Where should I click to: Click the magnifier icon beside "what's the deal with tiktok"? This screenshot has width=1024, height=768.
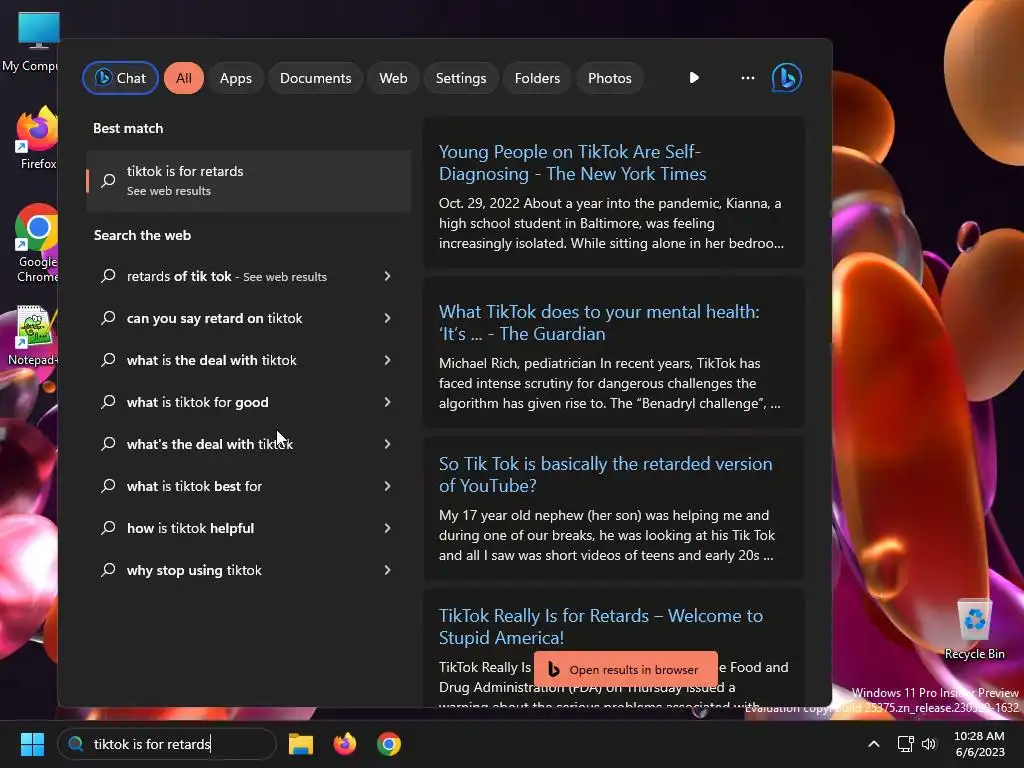click(108, 444)
